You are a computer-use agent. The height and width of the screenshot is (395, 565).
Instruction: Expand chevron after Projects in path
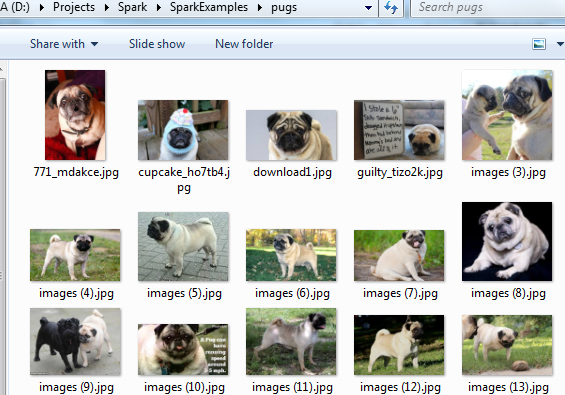[x=107, y=7]
